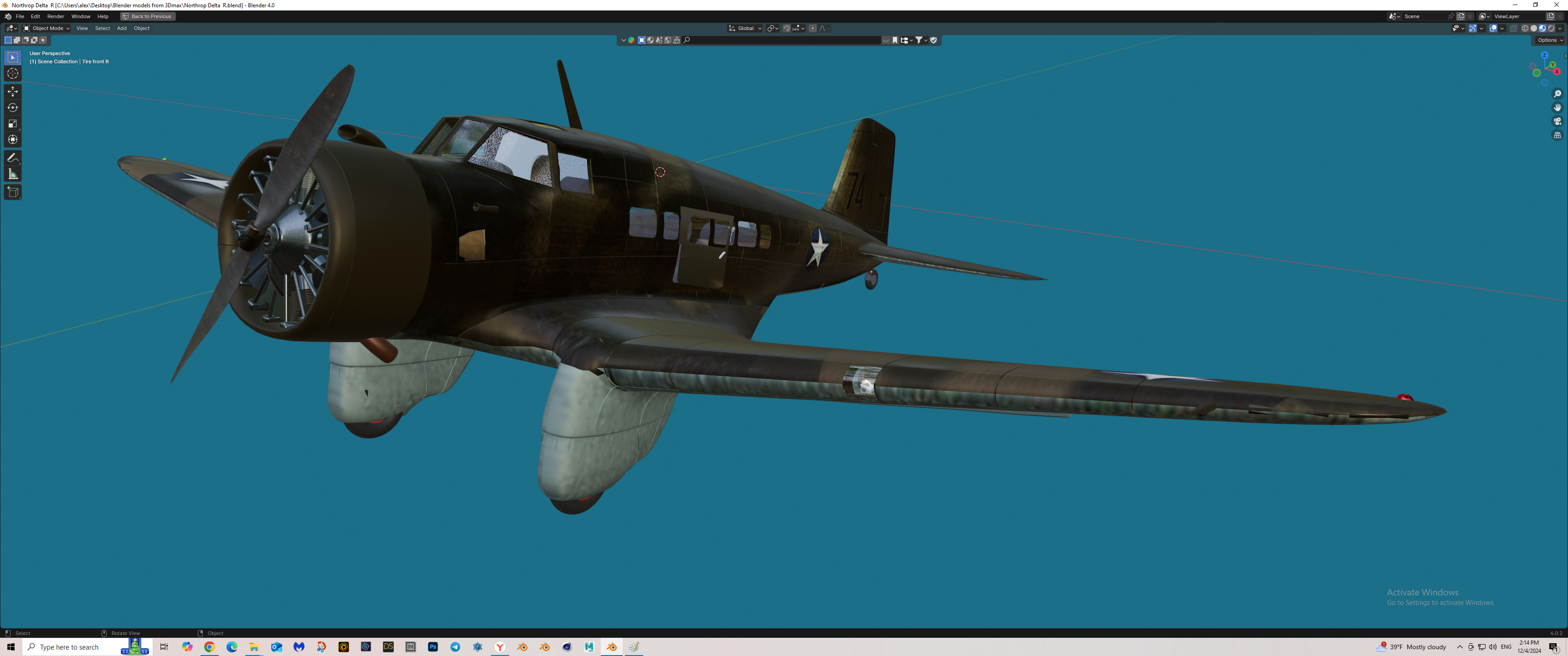Screen dimensions: 1568x656
Task: Set selection mode to new selection
Action: [x=8, y=40]
